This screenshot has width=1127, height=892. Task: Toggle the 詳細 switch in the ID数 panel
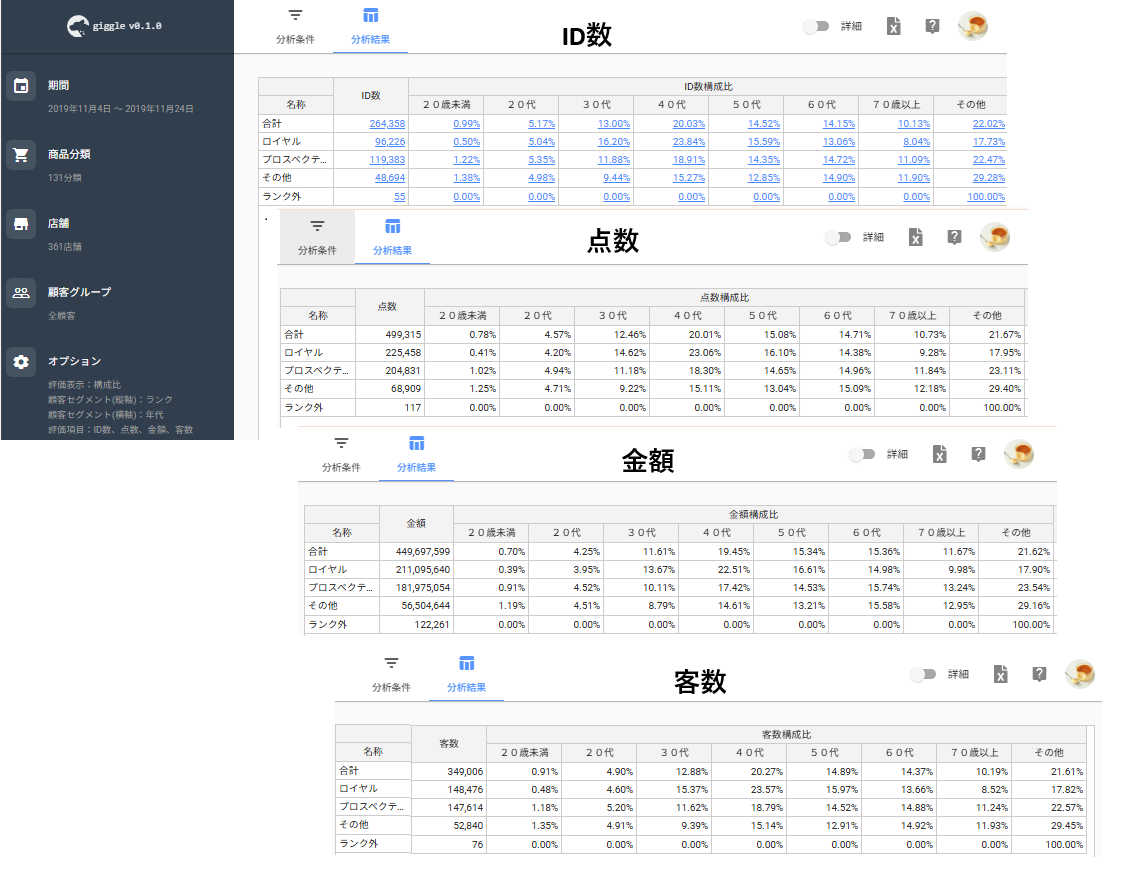tap(817, 27)
